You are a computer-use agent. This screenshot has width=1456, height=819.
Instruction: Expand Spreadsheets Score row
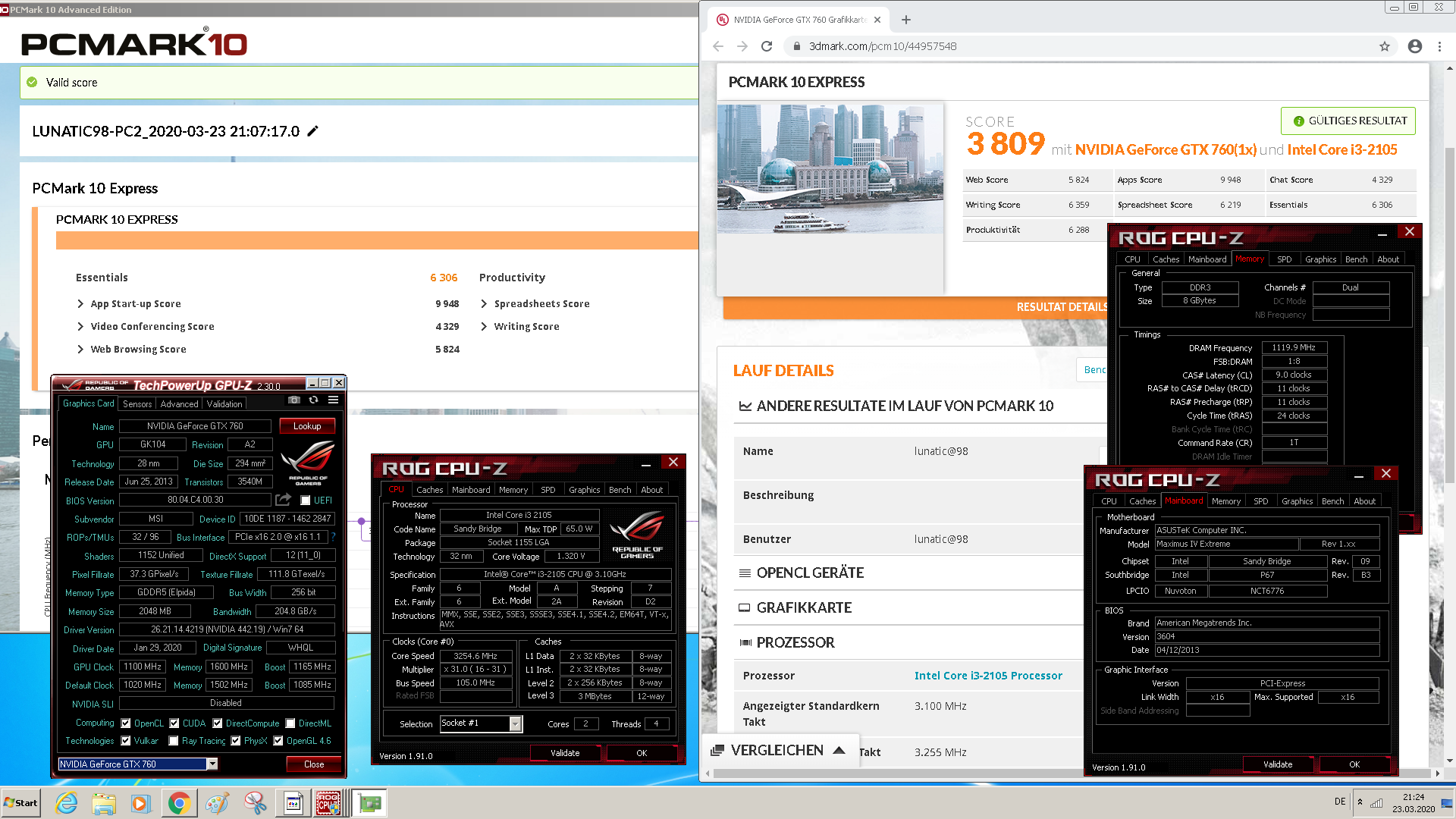[x=484, y=304]
